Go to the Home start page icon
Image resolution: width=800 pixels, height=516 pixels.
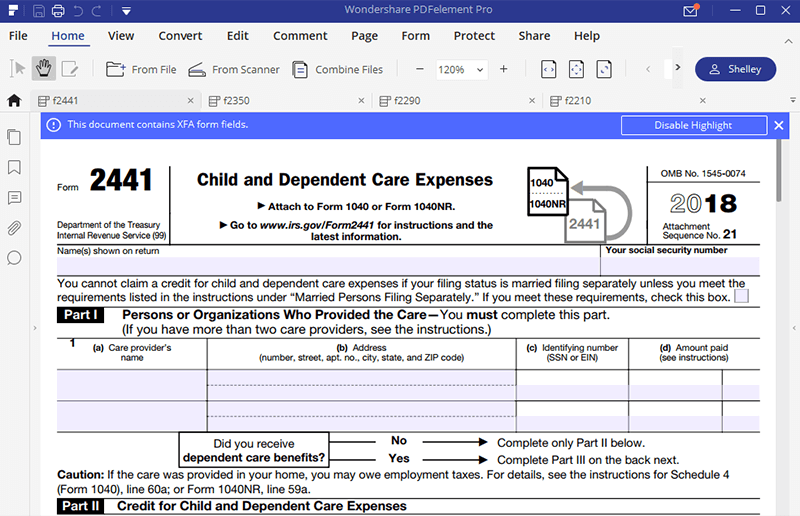(x=14, y=101)
